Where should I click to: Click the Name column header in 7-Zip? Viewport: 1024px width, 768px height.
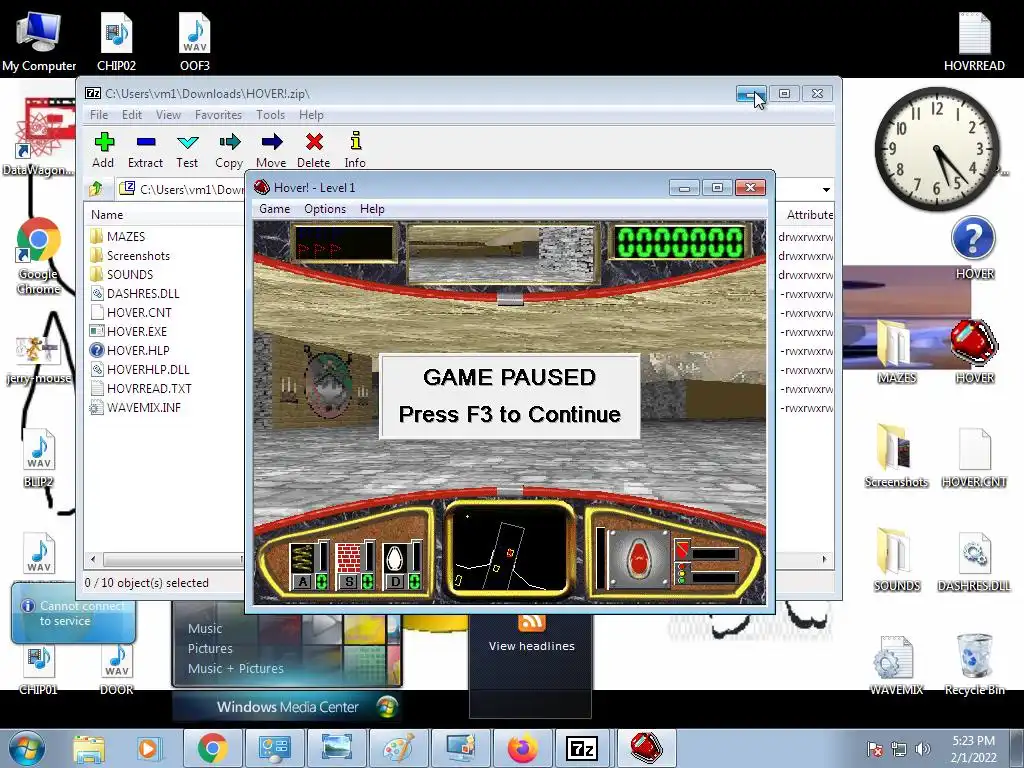tap(164, 215)
